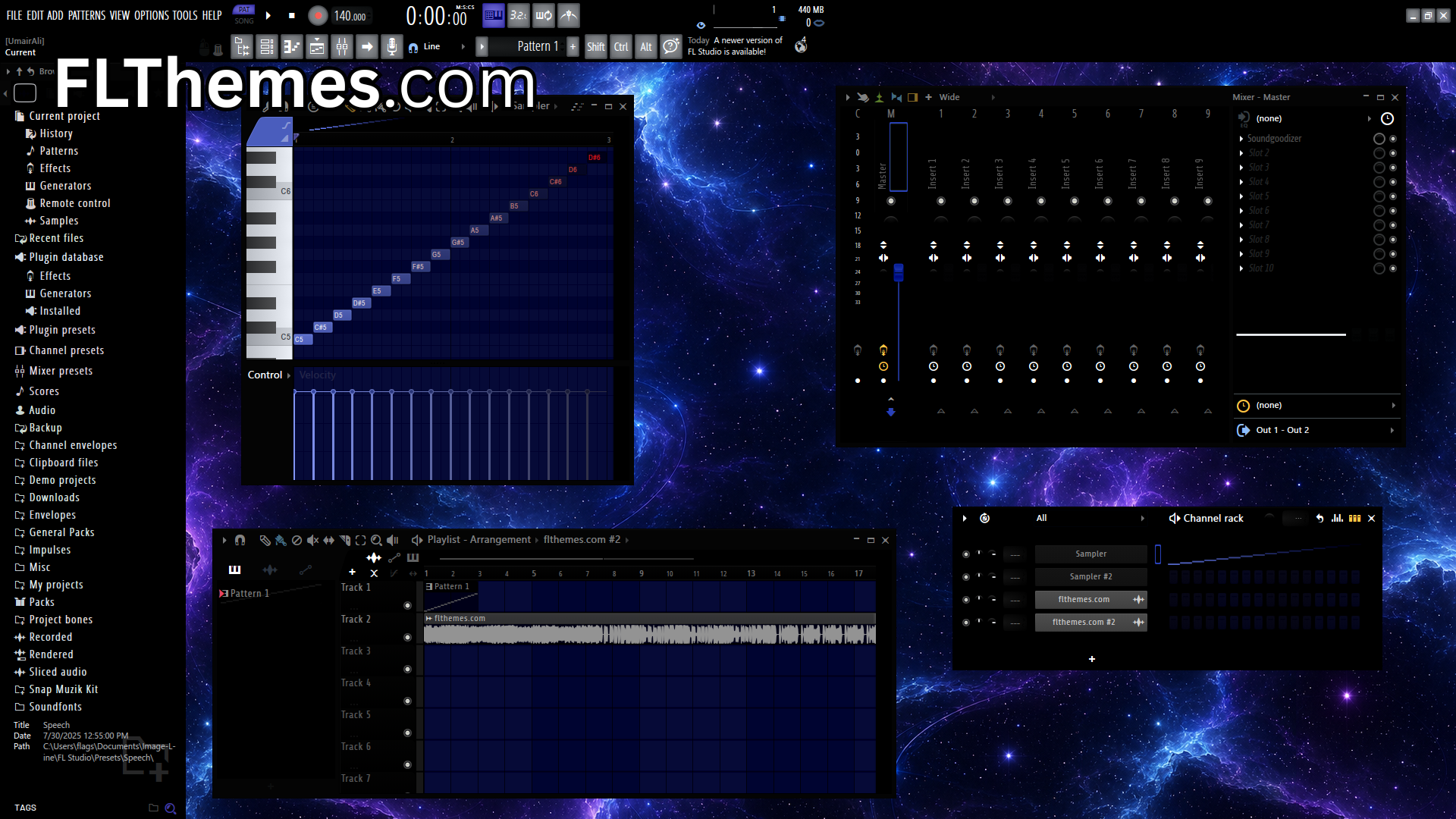Click the help question-bubble icon
The height and width of the screenshot is (819, 1456).
[x=670, y=47]
